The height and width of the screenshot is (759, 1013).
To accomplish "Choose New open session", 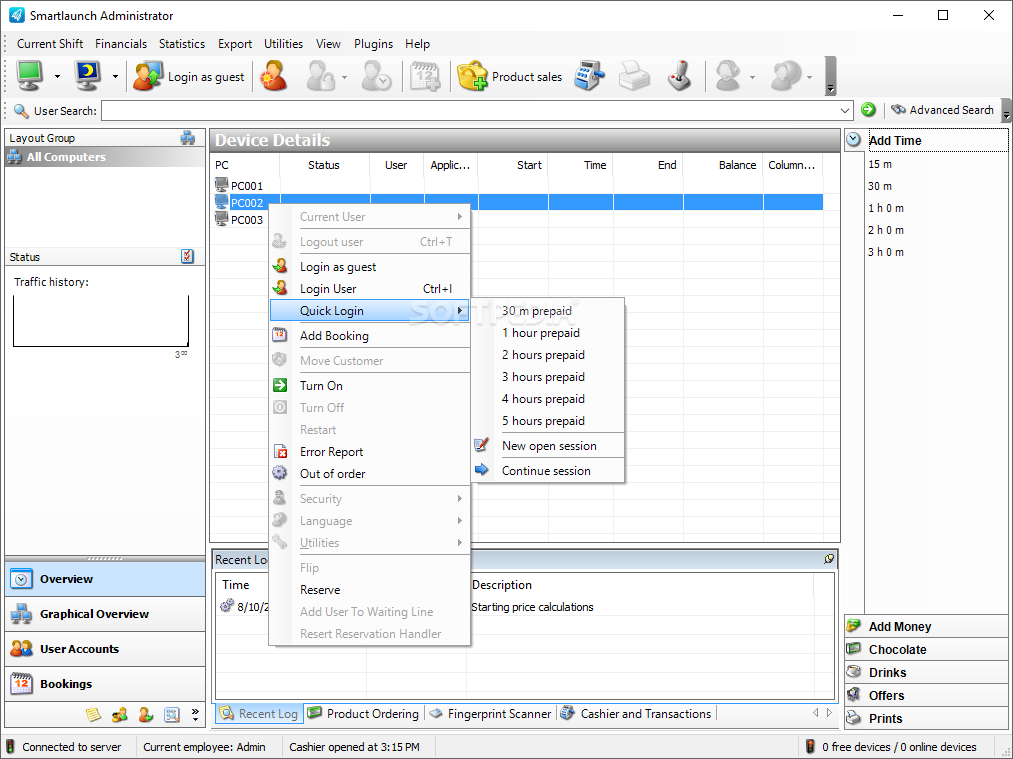I will (548, 446).
